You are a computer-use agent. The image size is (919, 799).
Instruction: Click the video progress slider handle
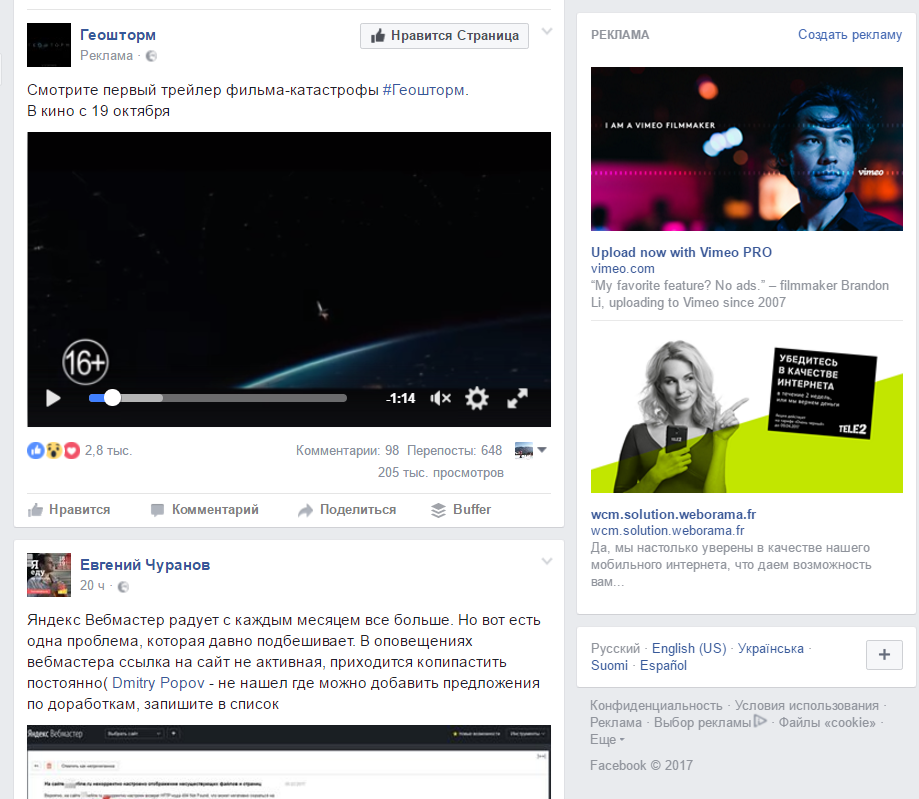pos(112,398)
